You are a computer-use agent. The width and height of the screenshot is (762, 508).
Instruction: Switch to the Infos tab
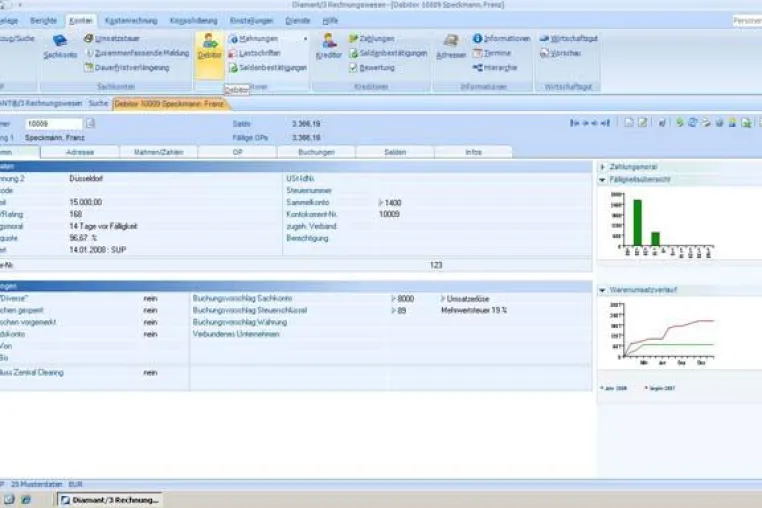(x=473, y=152)
